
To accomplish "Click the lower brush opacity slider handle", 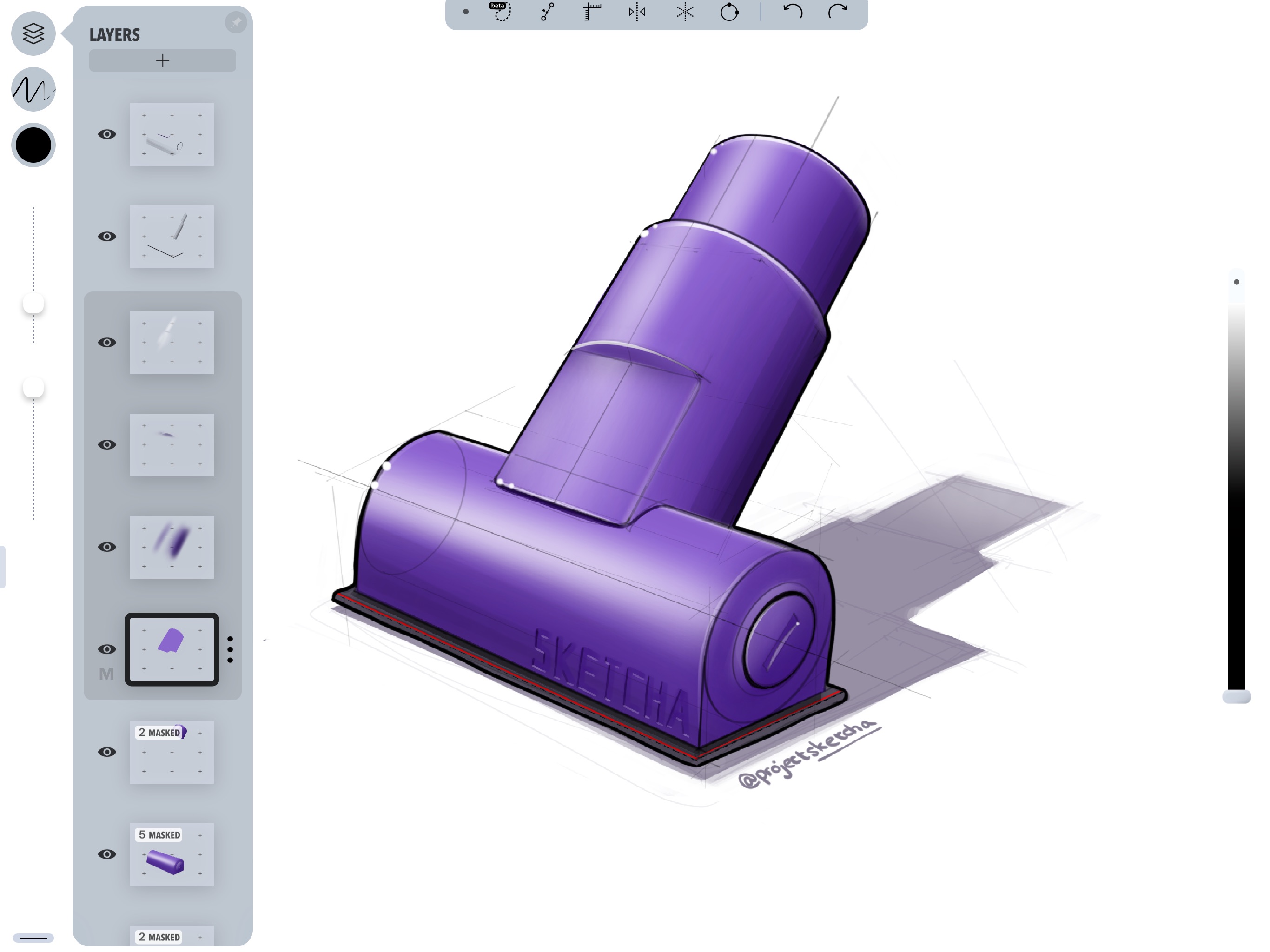I will pos(33,388).
